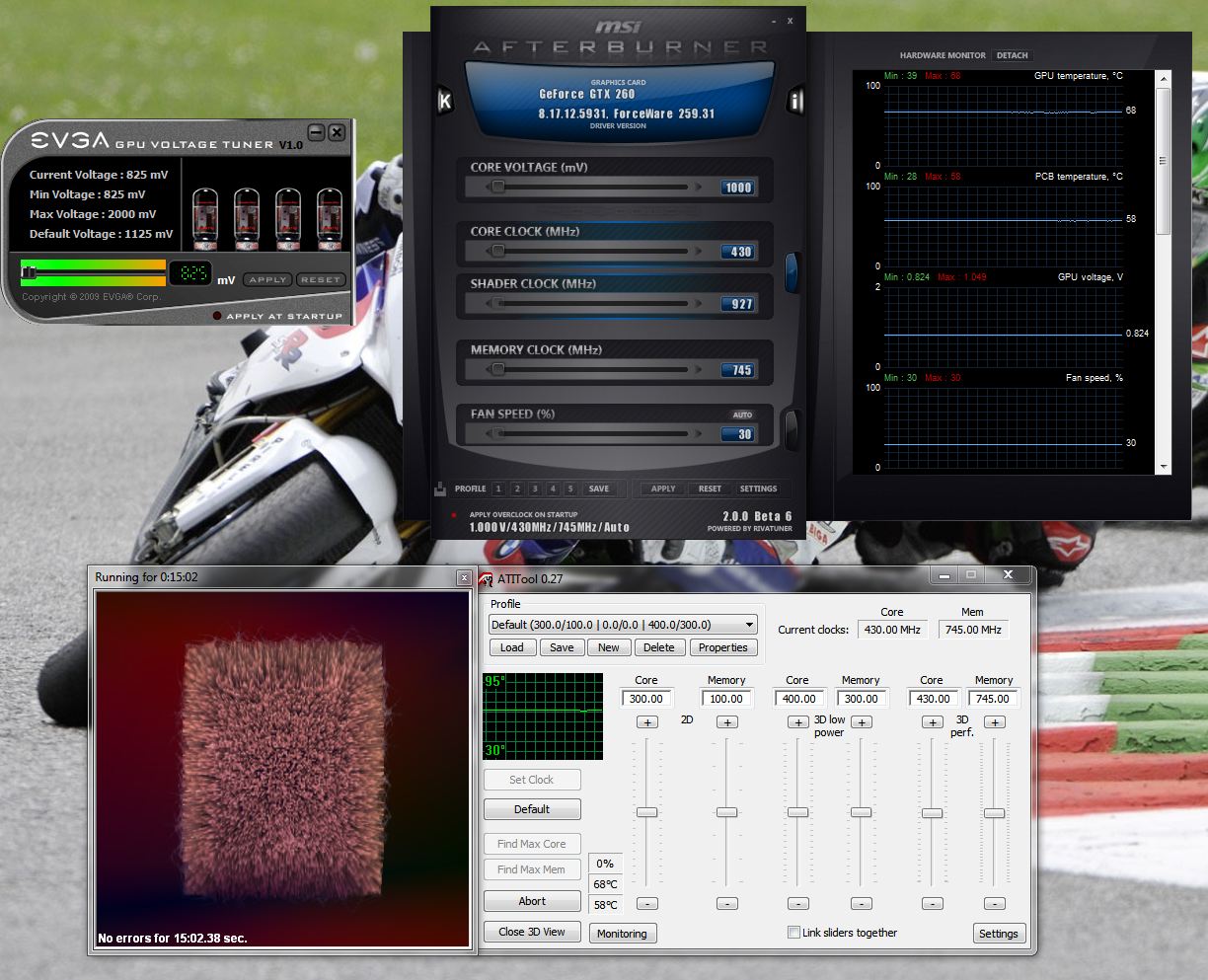The height and width of the screenshot is (980, 1208).
Task: Open profile Properties in ATITool
Action: (723, 647)
